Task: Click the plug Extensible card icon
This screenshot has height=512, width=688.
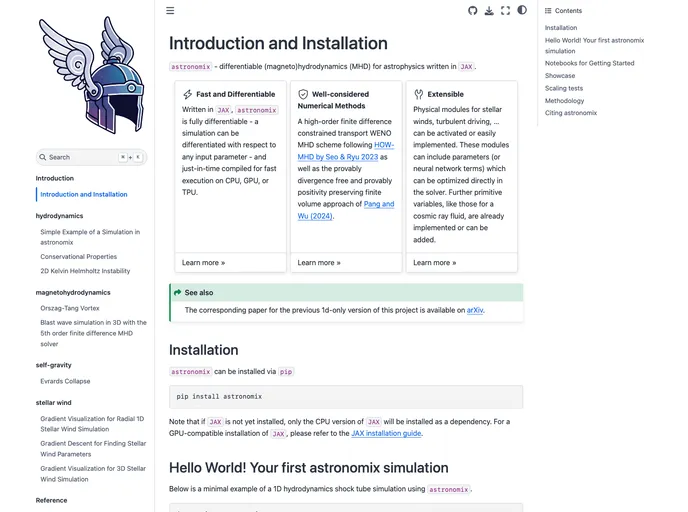Action: [419, 94]
